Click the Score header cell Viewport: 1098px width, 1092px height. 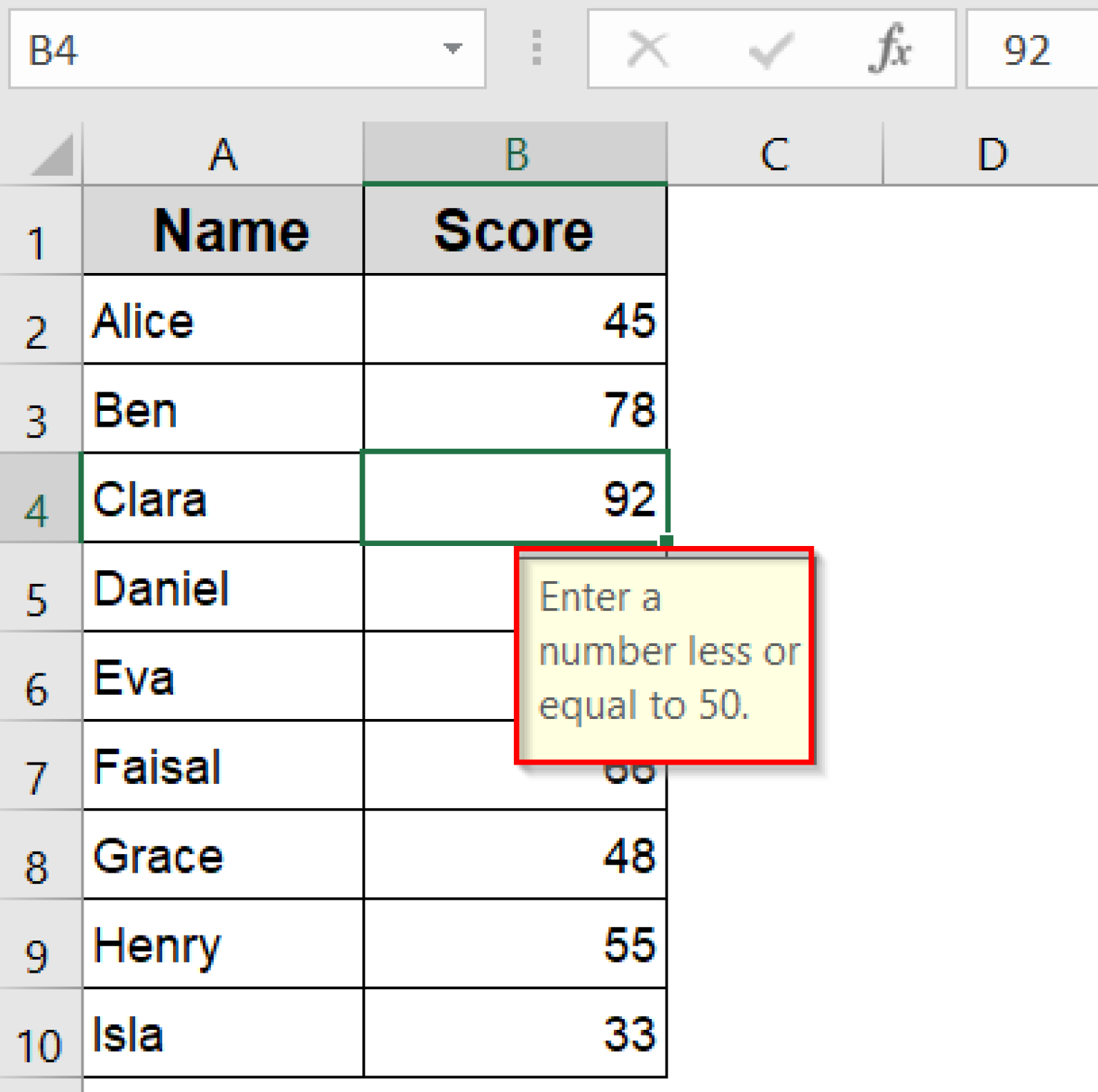tap(515, 230)
